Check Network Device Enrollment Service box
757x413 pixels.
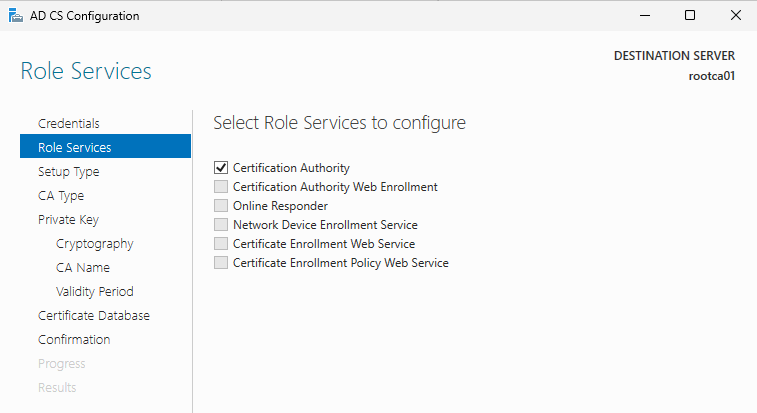[221, 225]
